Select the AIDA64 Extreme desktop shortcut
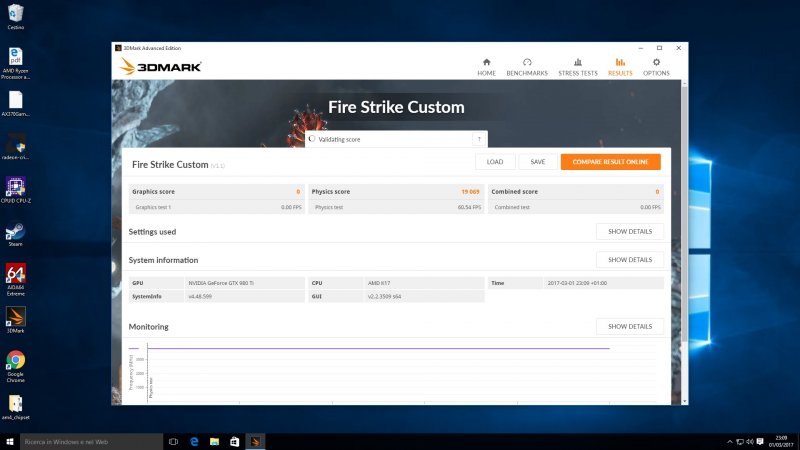800x450 pixels. point(15,279)
